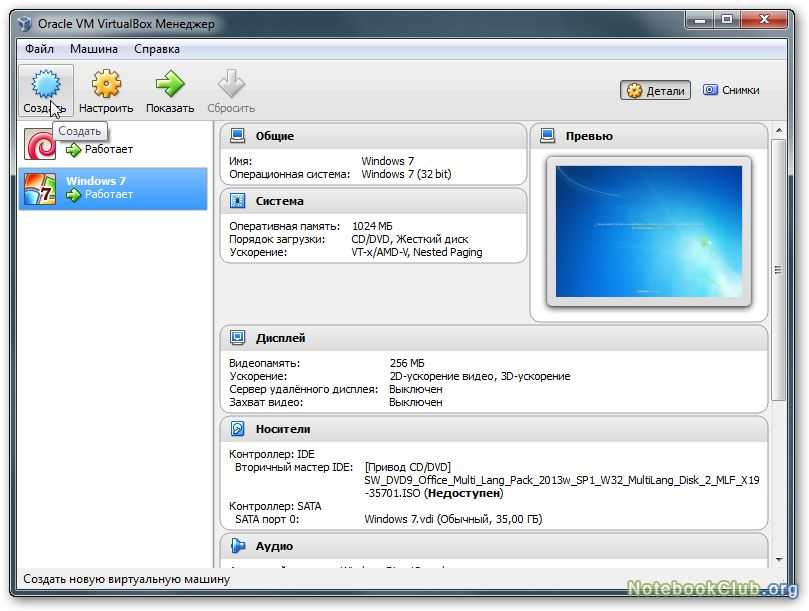
Task: Click the Система chip icon
Action: (x=237, y=201)
